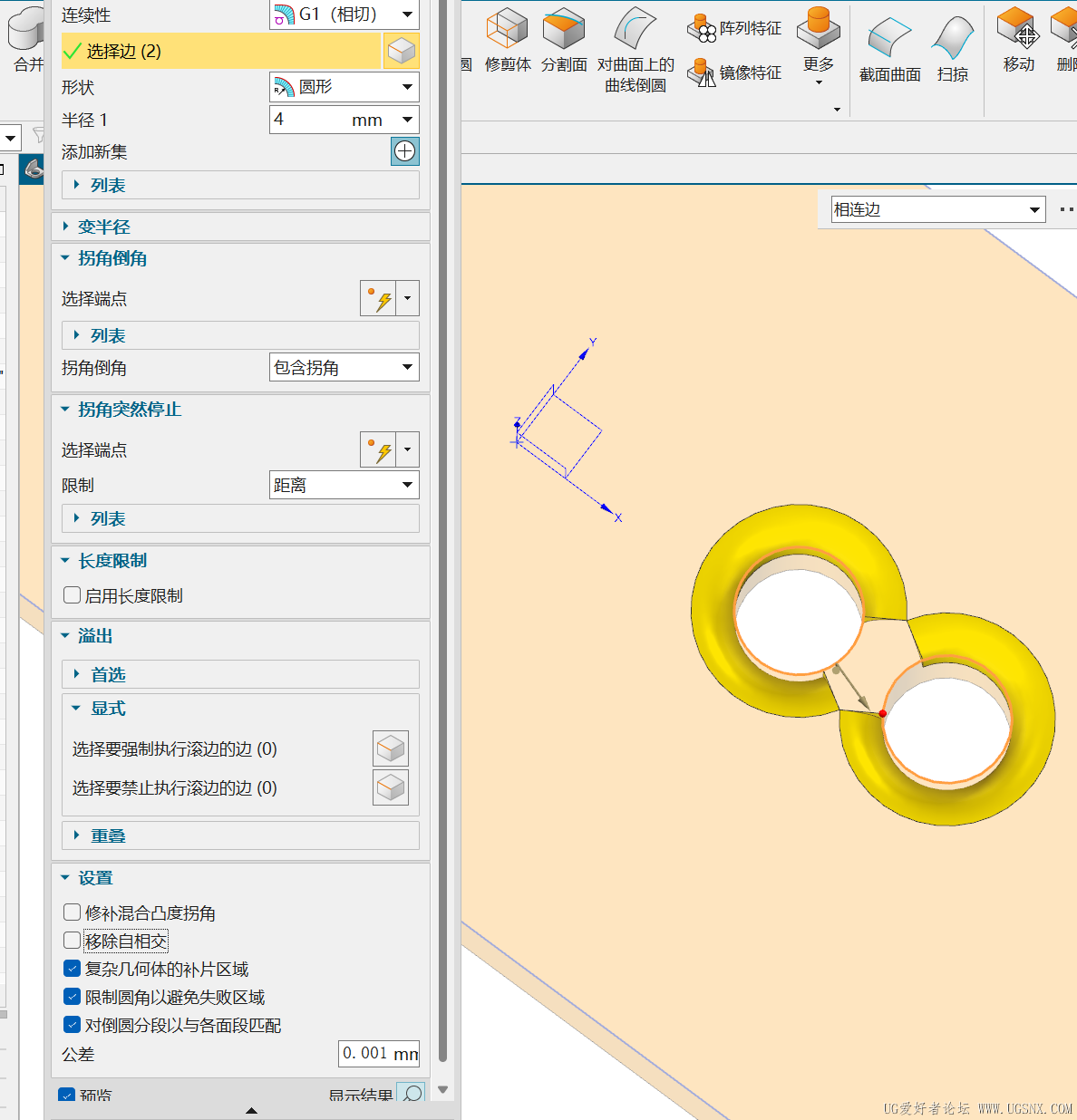Open the 形状 圆形 dropdown

tap(344, 87)
